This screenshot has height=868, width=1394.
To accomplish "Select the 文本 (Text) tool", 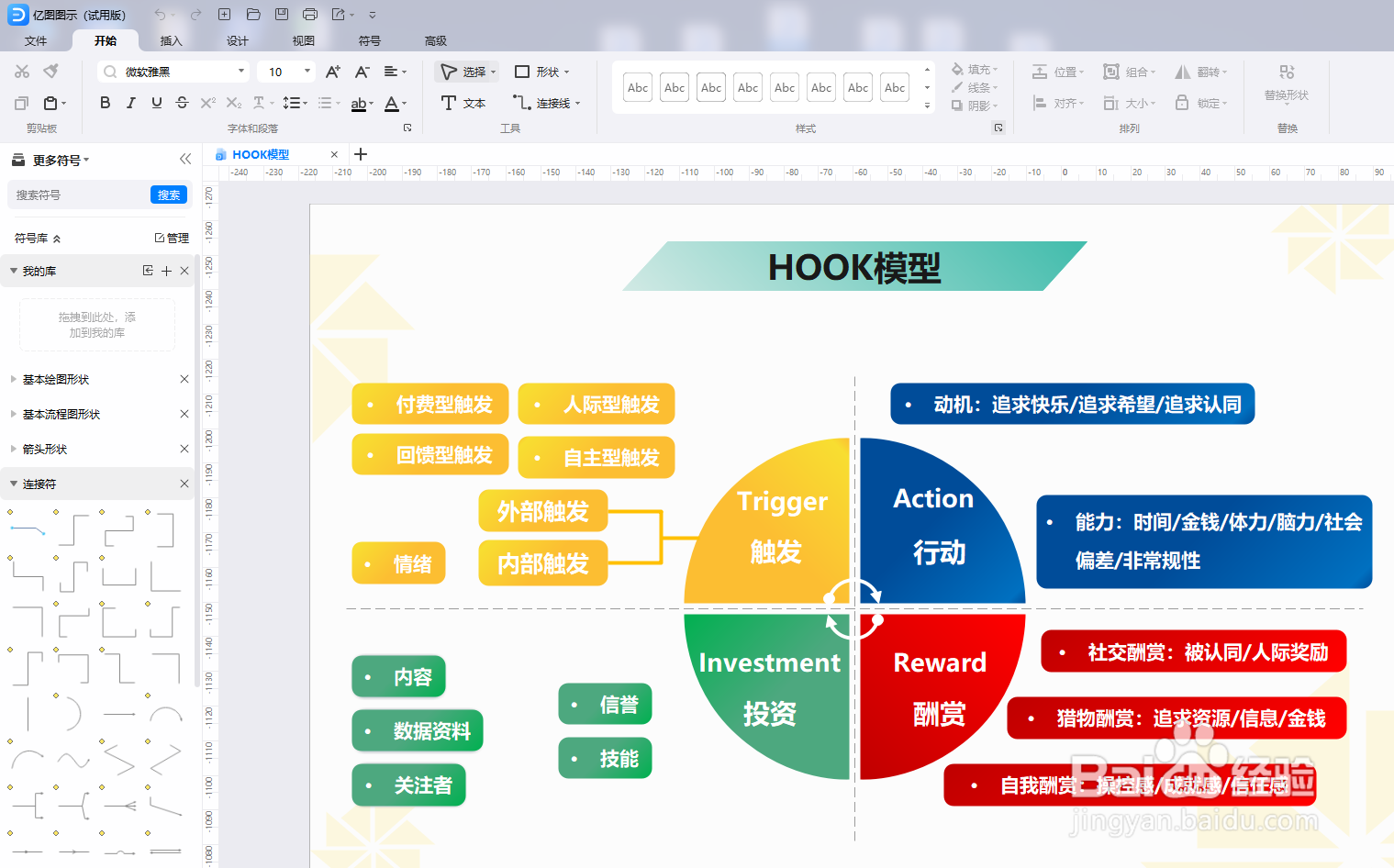I will [x=463, y=103].
